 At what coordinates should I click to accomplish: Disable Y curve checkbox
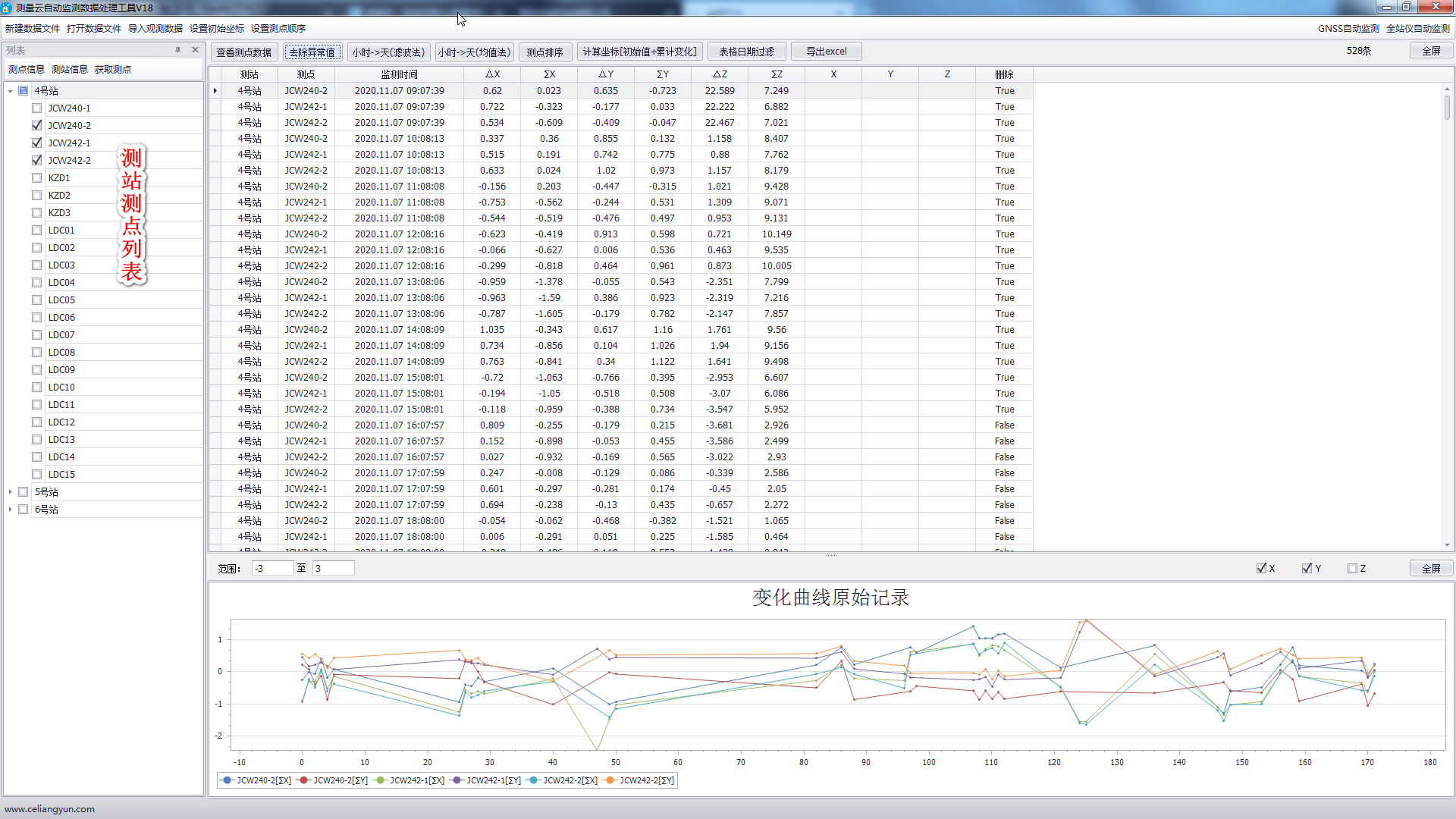tap(1307, 569)
